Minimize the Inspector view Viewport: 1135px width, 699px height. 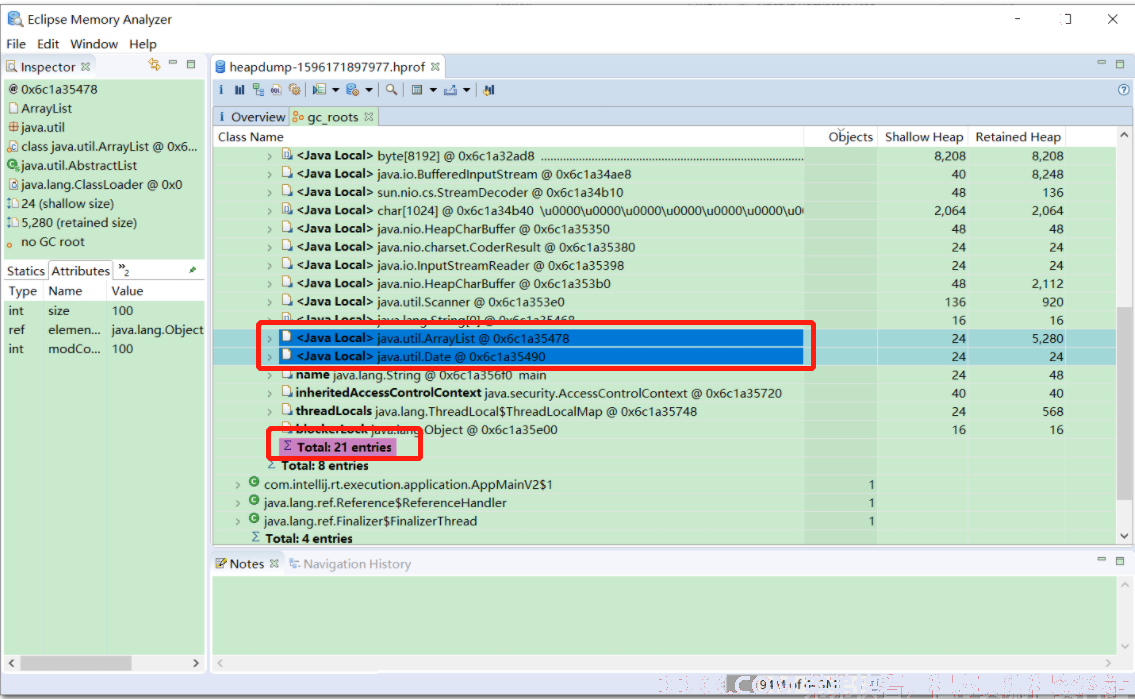click(173, 64)
